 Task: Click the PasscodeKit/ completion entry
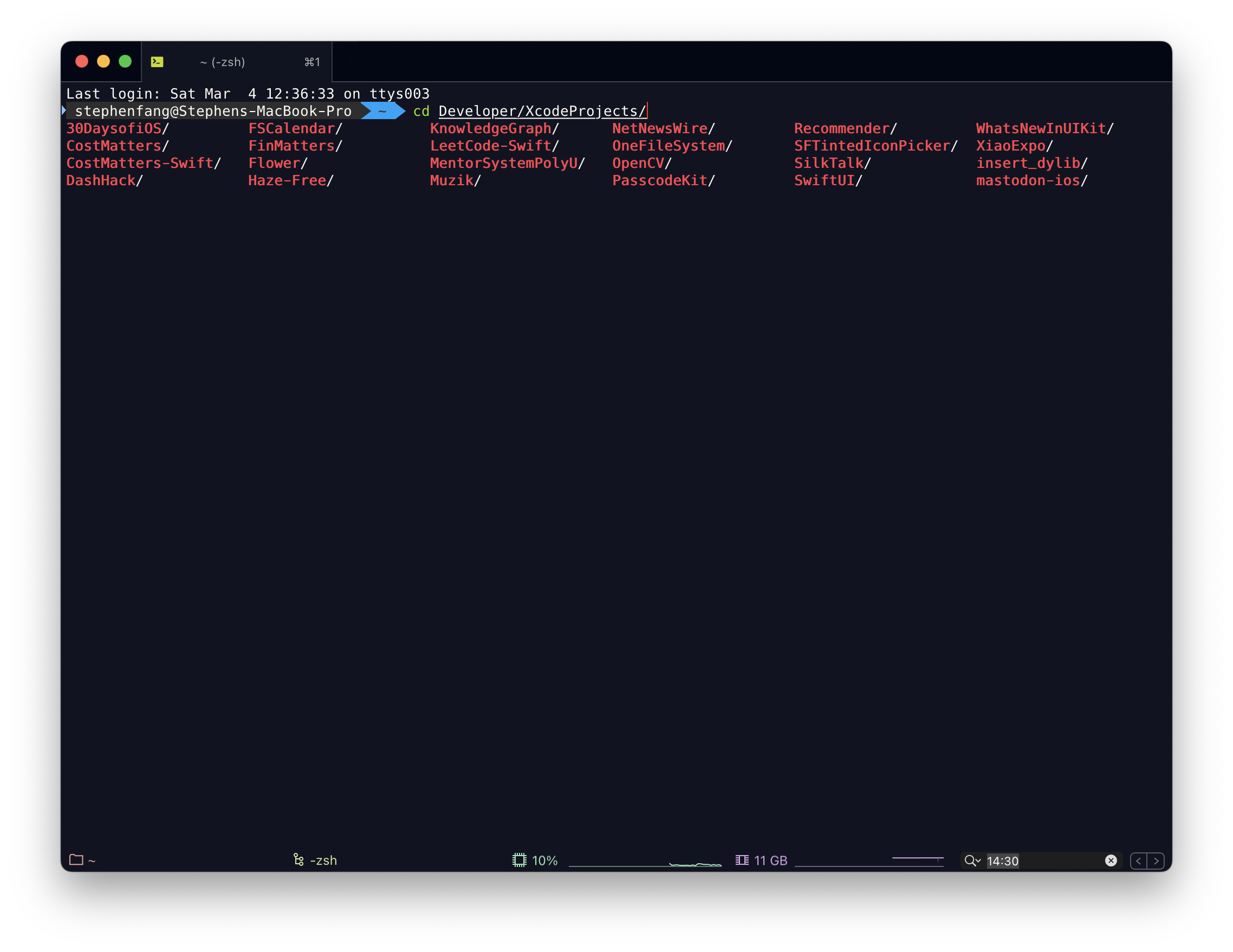(663, 180)
